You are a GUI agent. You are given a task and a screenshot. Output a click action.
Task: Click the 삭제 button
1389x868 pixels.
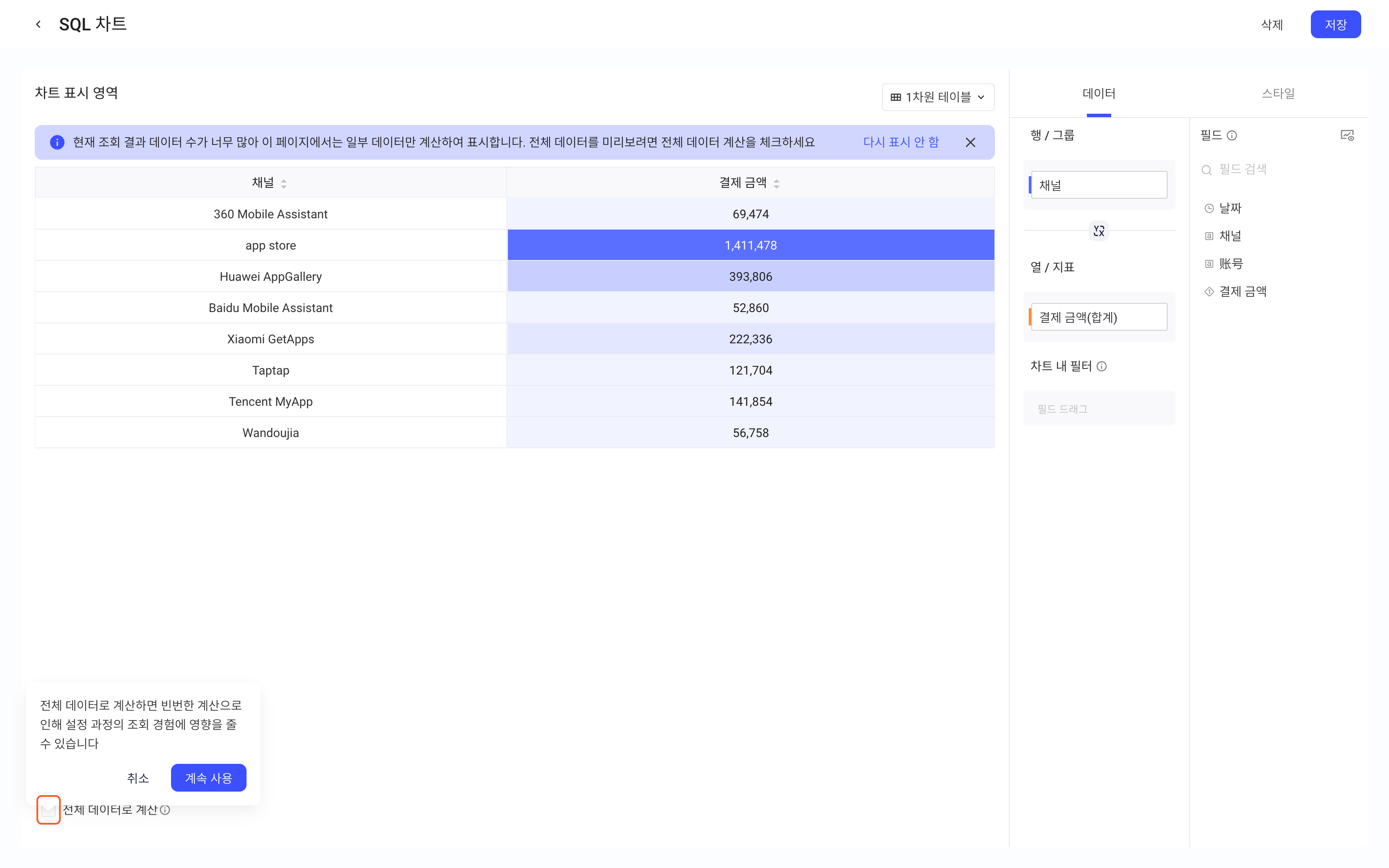pyautogui.click(x=1271, y=25)
